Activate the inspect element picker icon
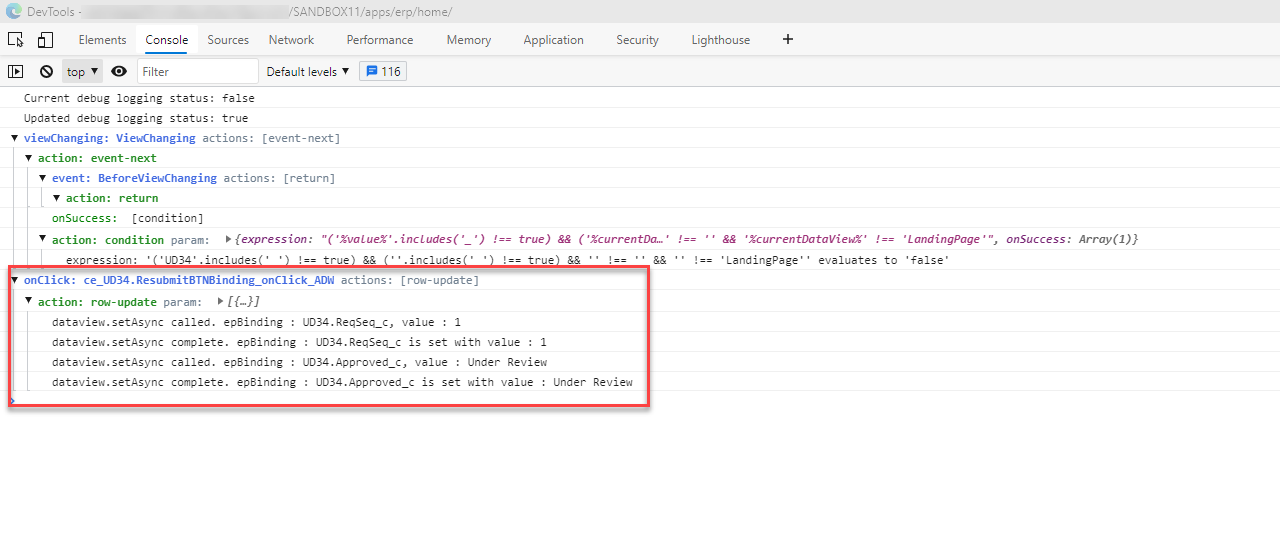 click(x=16, y=40)
